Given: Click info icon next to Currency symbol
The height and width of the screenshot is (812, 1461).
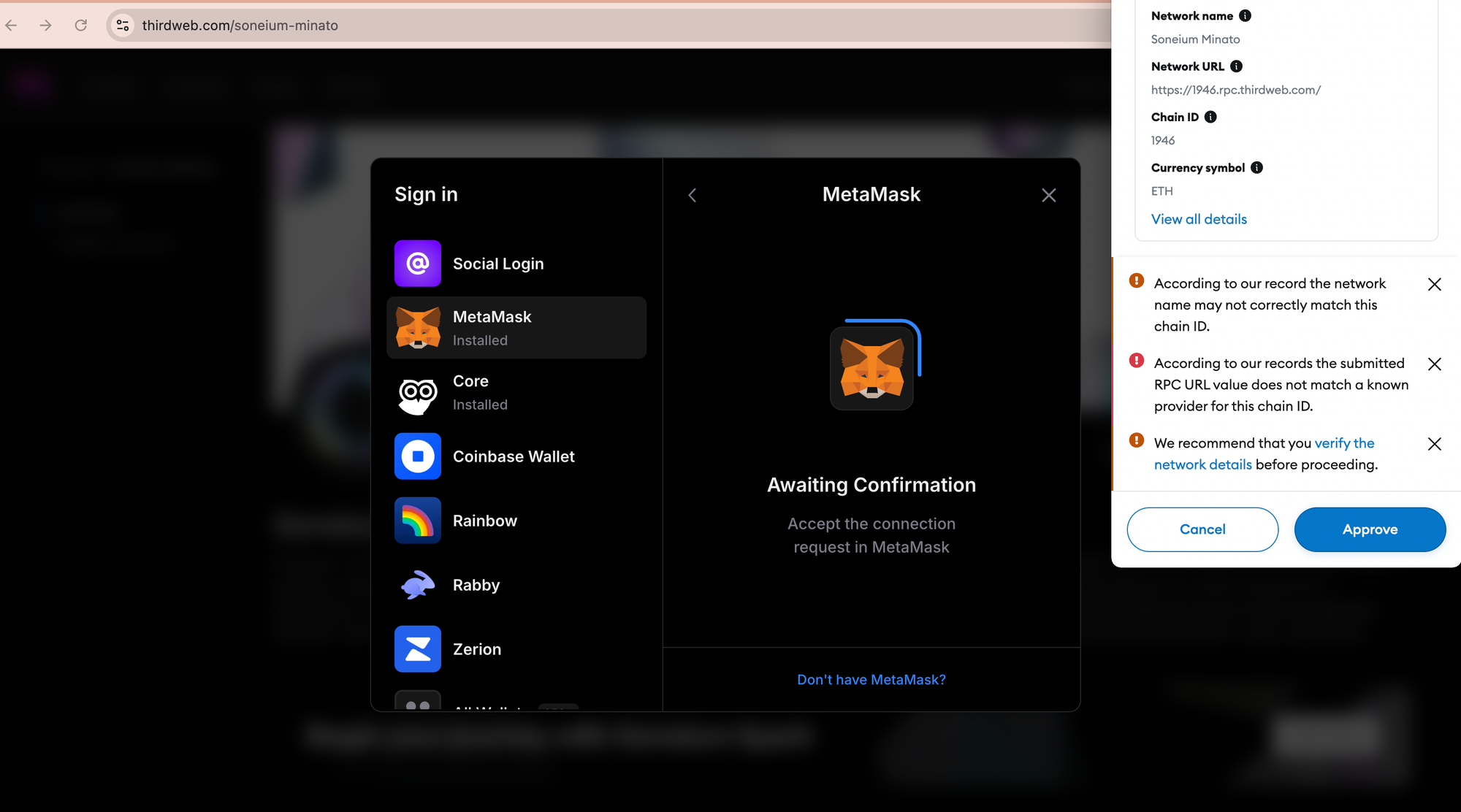Looking at the screenshot, I should (x=1256, y=168).
